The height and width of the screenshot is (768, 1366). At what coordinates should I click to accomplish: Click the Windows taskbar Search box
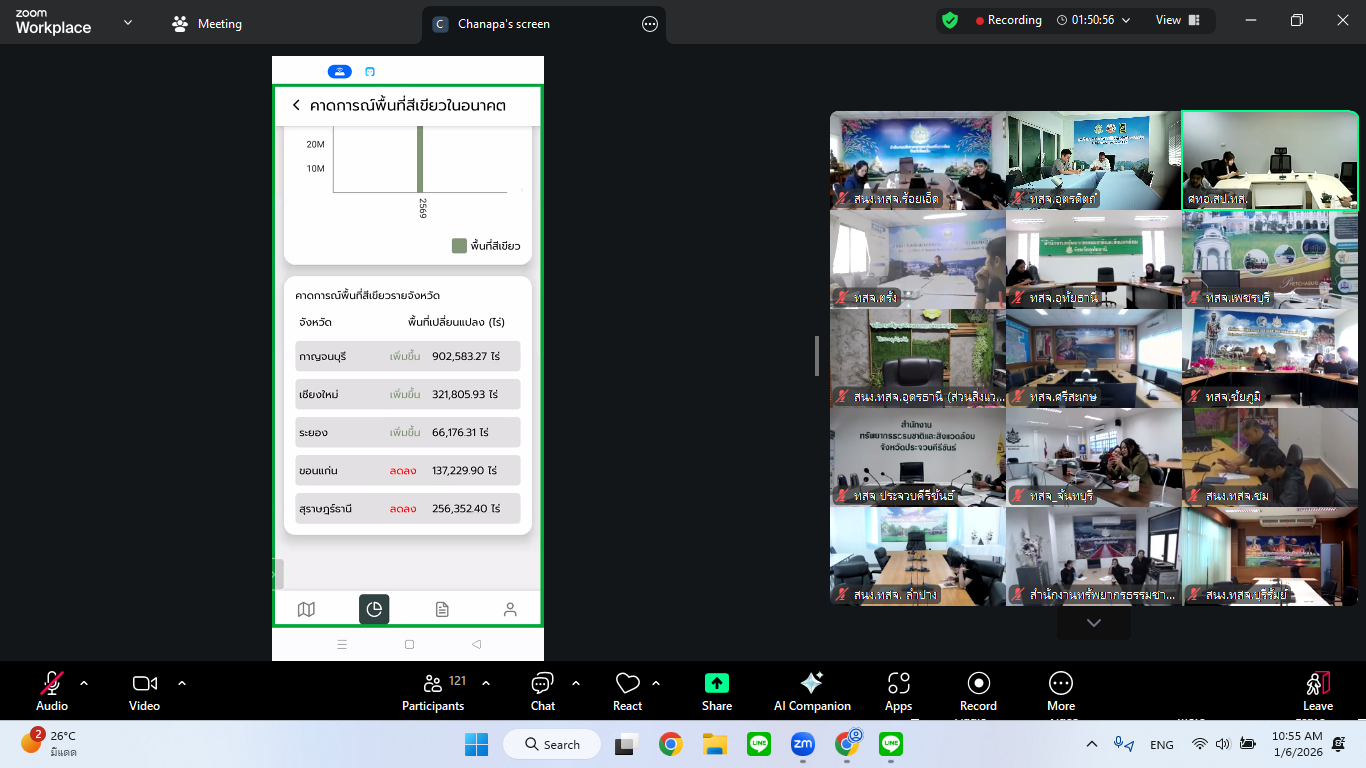[551, 744]
